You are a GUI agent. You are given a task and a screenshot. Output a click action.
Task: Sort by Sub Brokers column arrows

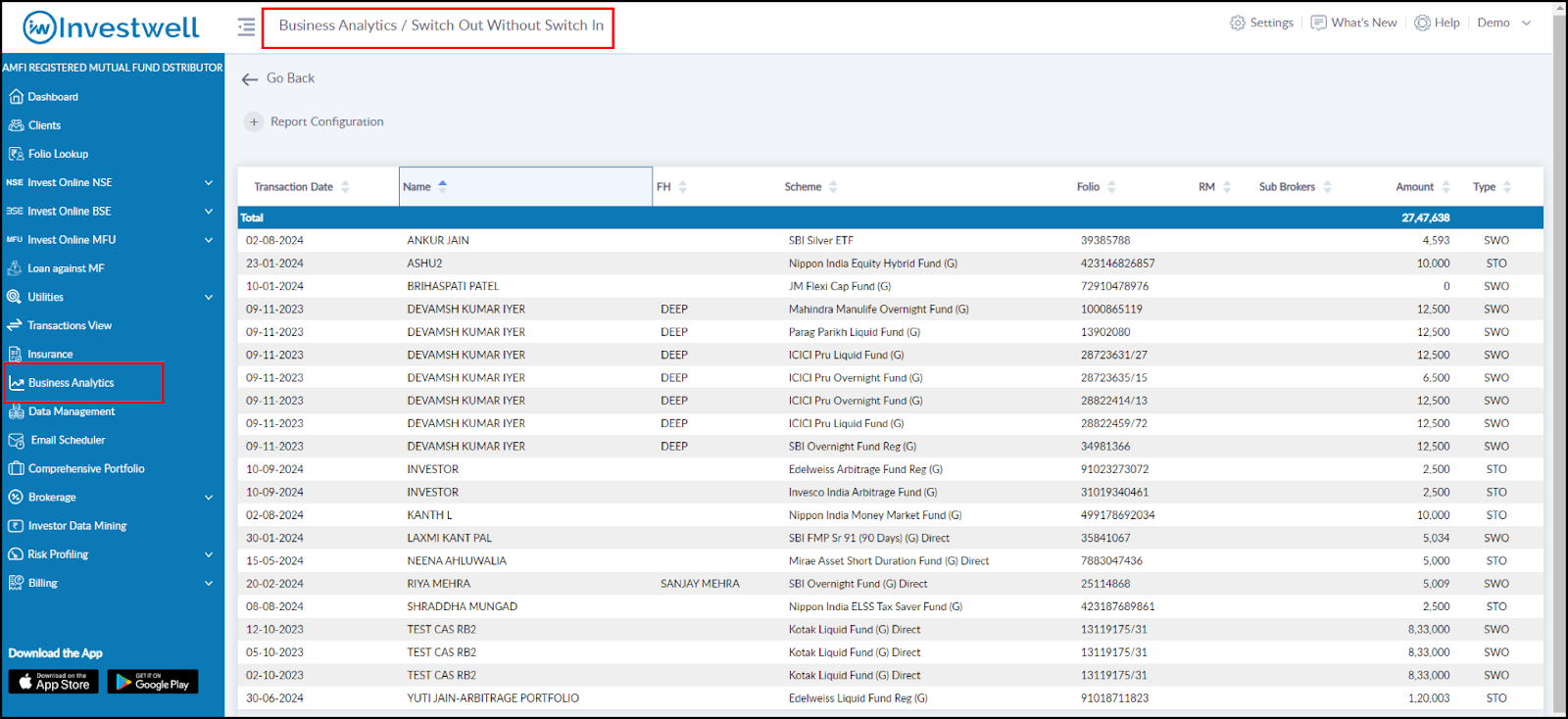(x=1328, y=187)
